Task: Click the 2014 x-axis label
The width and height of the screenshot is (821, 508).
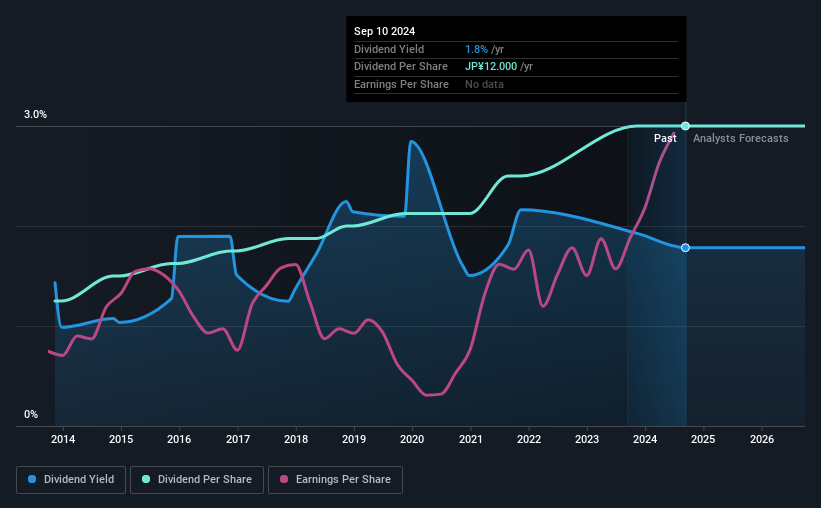Action: pos(63,439)
